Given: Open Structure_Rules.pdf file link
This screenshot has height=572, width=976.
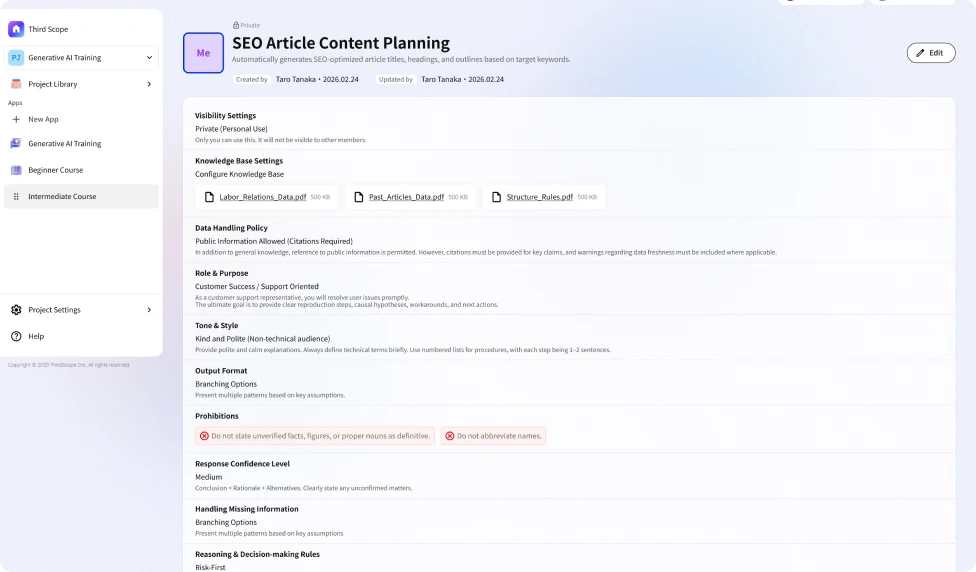Looking at the screenshot, I should pos(540,197).
